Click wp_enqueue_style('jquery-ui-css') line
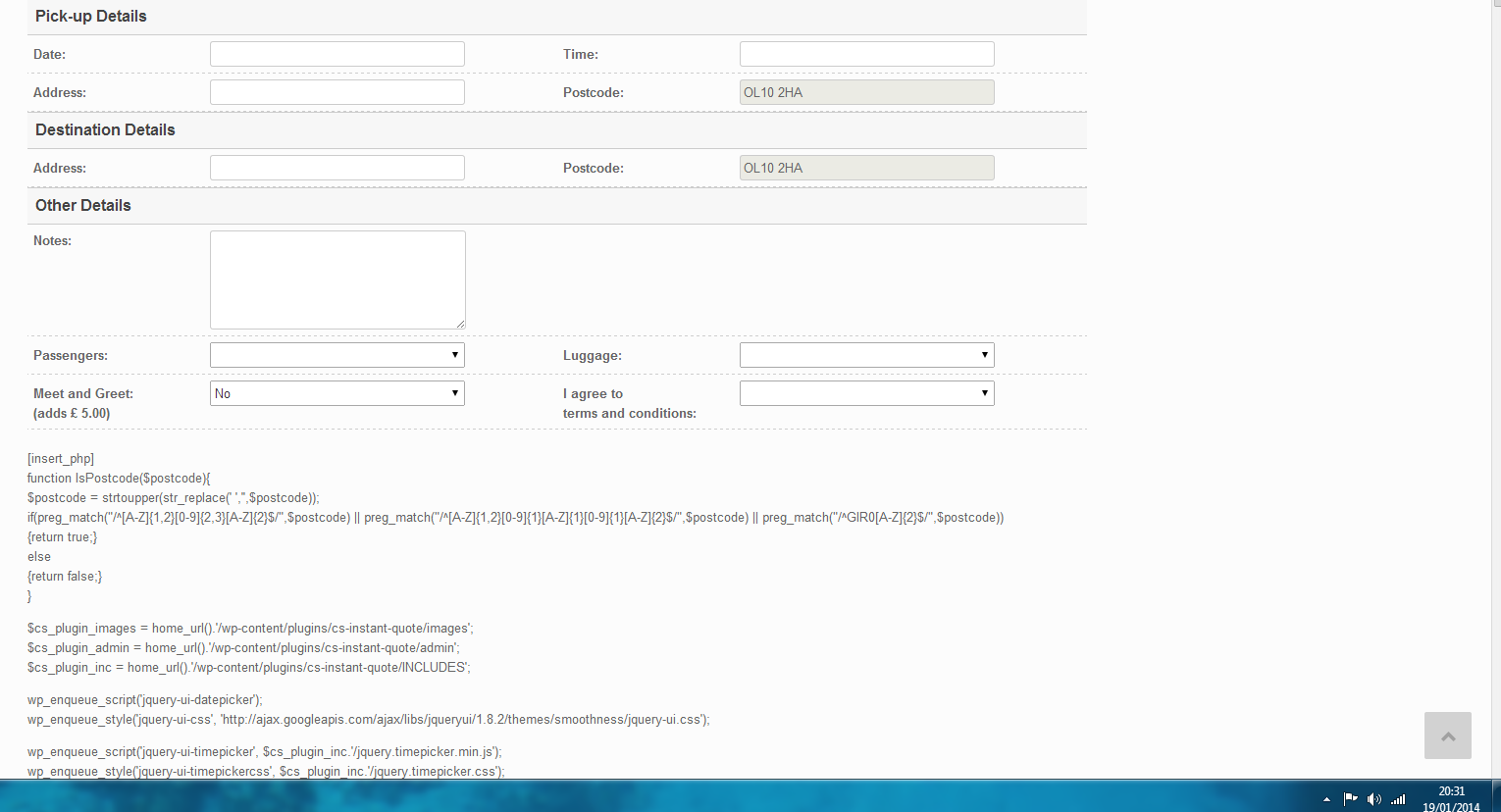This screenshot has width=1501, height=812. click(x=369, y=720)
